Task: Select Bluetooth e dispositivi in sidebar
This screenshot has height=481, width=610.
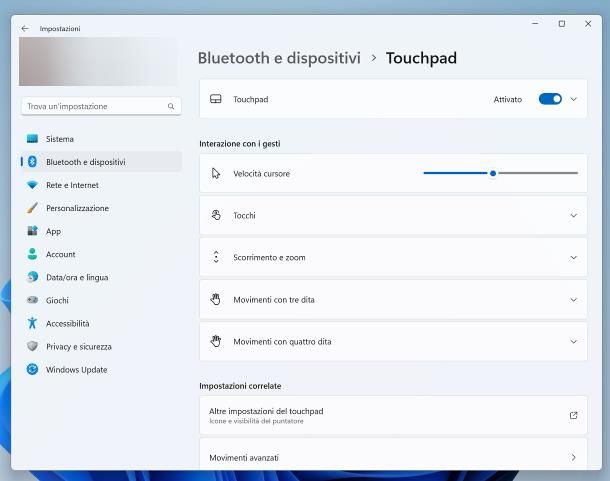Action: (85, 162)
